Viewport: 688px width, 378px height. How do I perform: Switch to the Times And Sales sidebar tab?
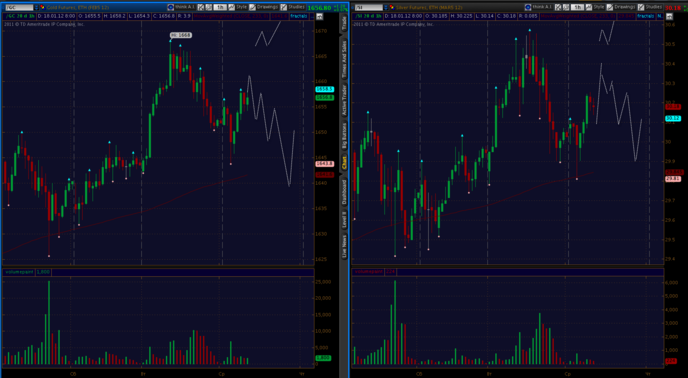pyautogui.click(x=344, y=59)
